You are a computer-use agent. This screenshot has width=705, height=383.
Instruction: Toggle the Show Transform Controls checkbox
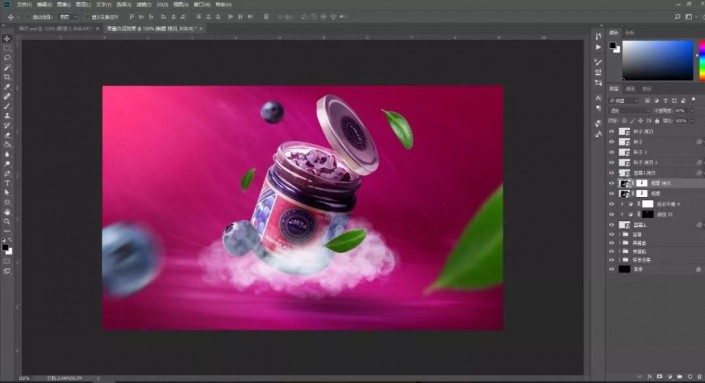point(87,17)
